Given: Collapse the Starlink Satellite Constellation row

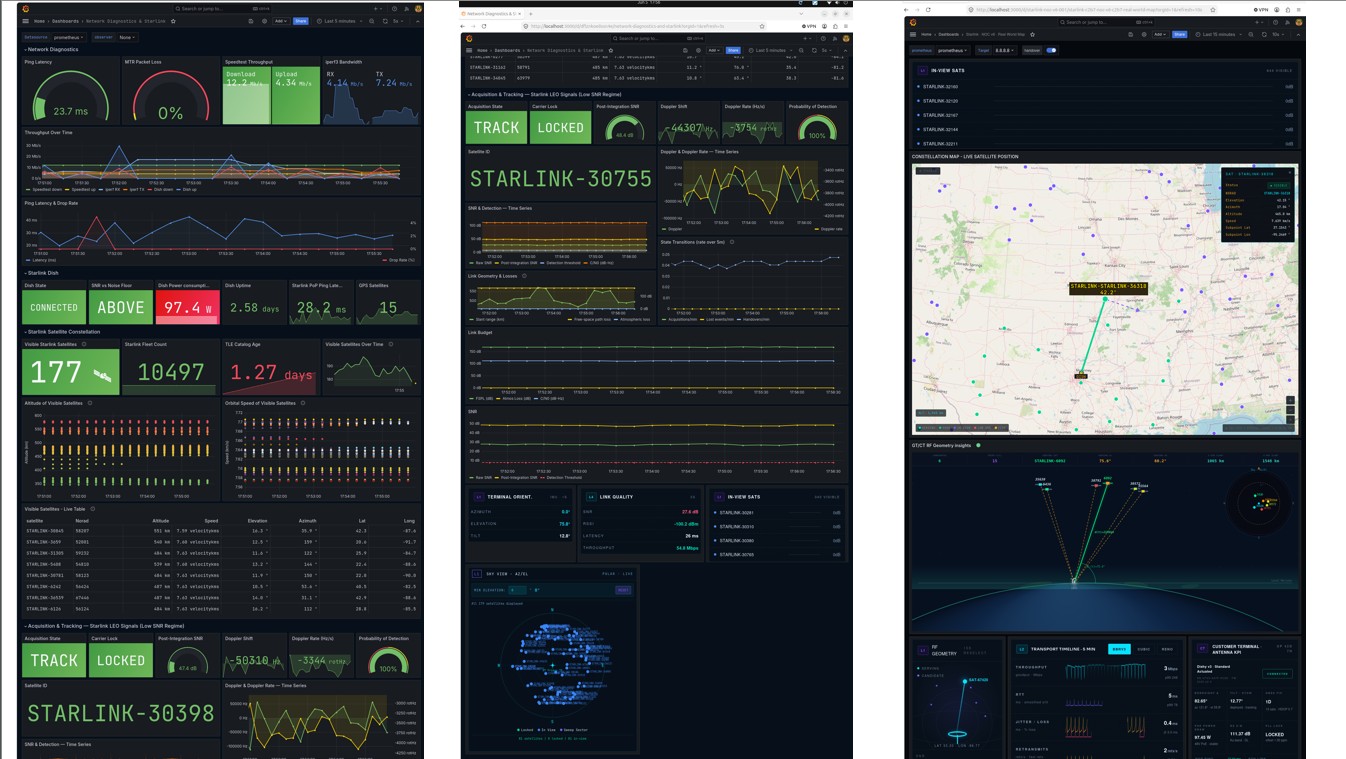Looking at the screenshot, I should [62, 332].
